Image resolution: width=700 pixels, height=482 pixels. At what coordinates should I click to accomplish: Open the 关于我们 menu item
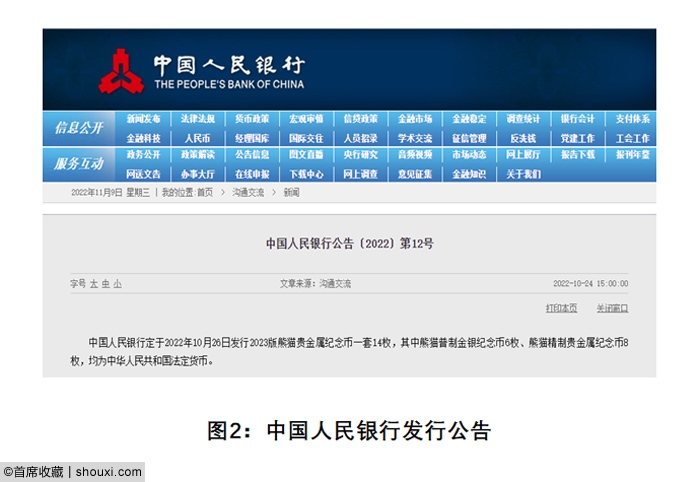coord(523,174)
